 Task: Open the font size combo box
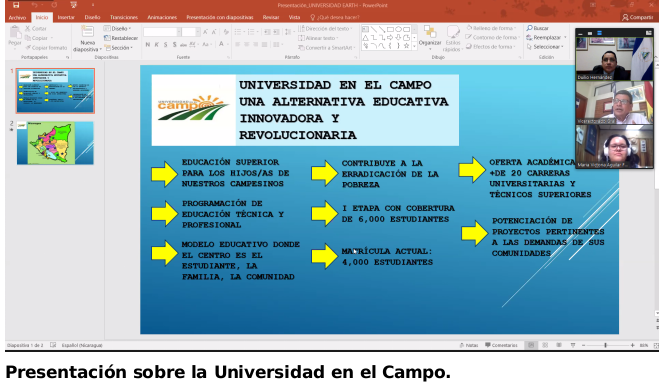tap(190, 32)
